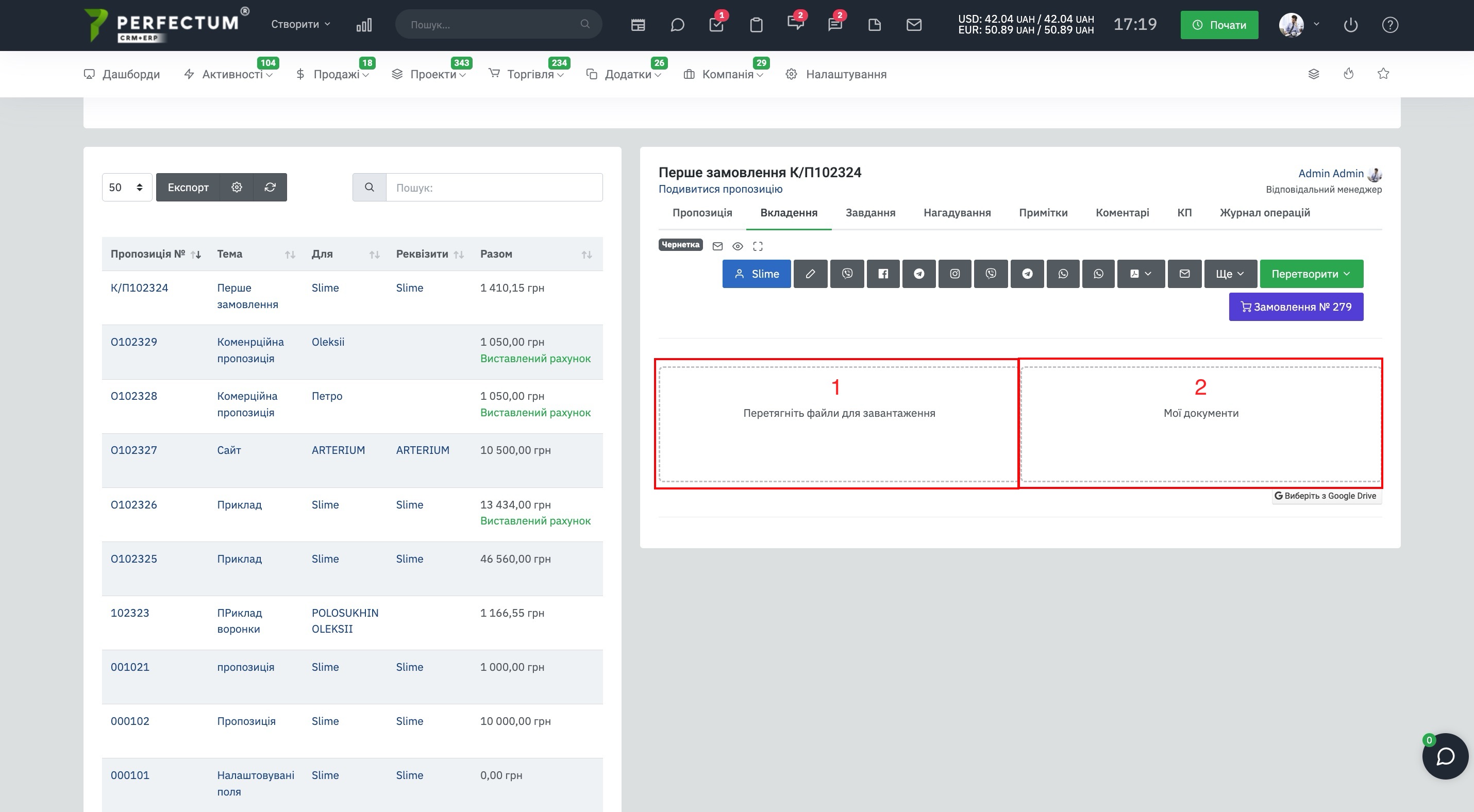Click the table Пошук input field
Screen dimensions: 1474x812
(x=494, y=188)
